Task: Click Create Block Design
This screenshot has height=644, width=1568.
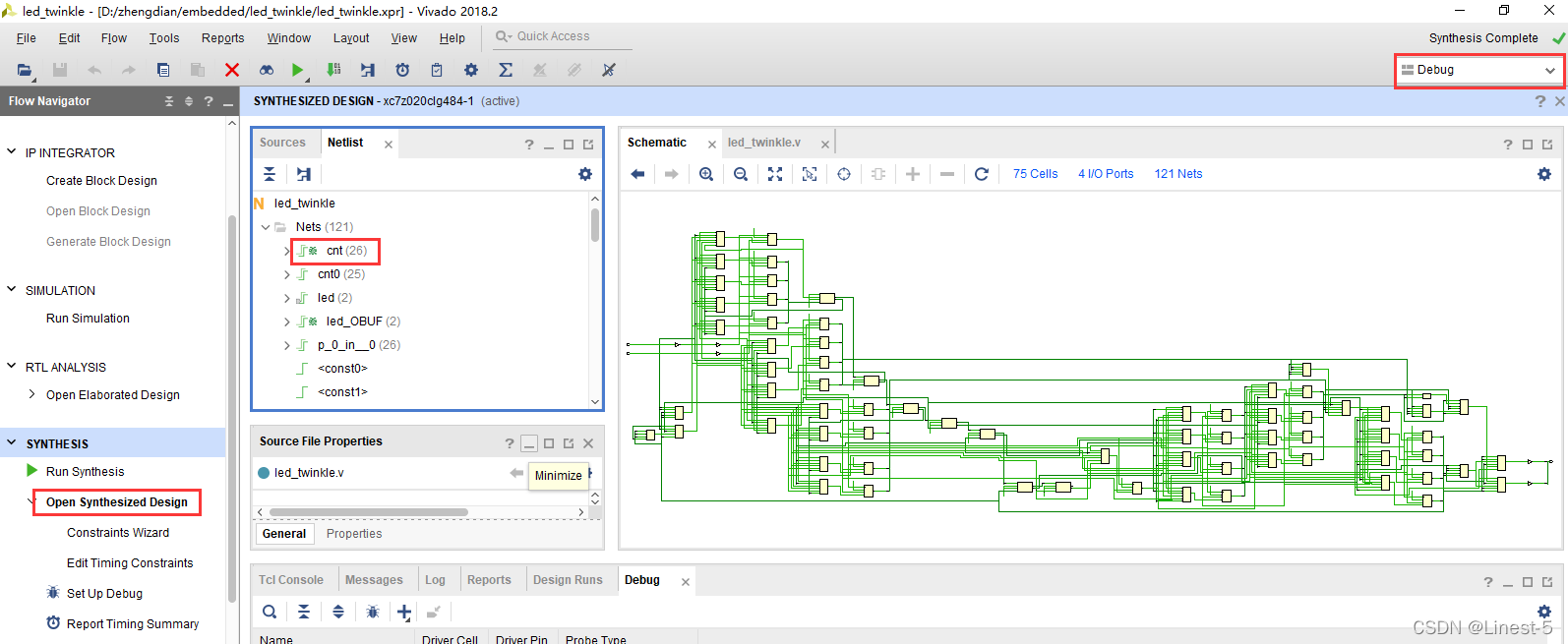Action: (x=101, y=181)
